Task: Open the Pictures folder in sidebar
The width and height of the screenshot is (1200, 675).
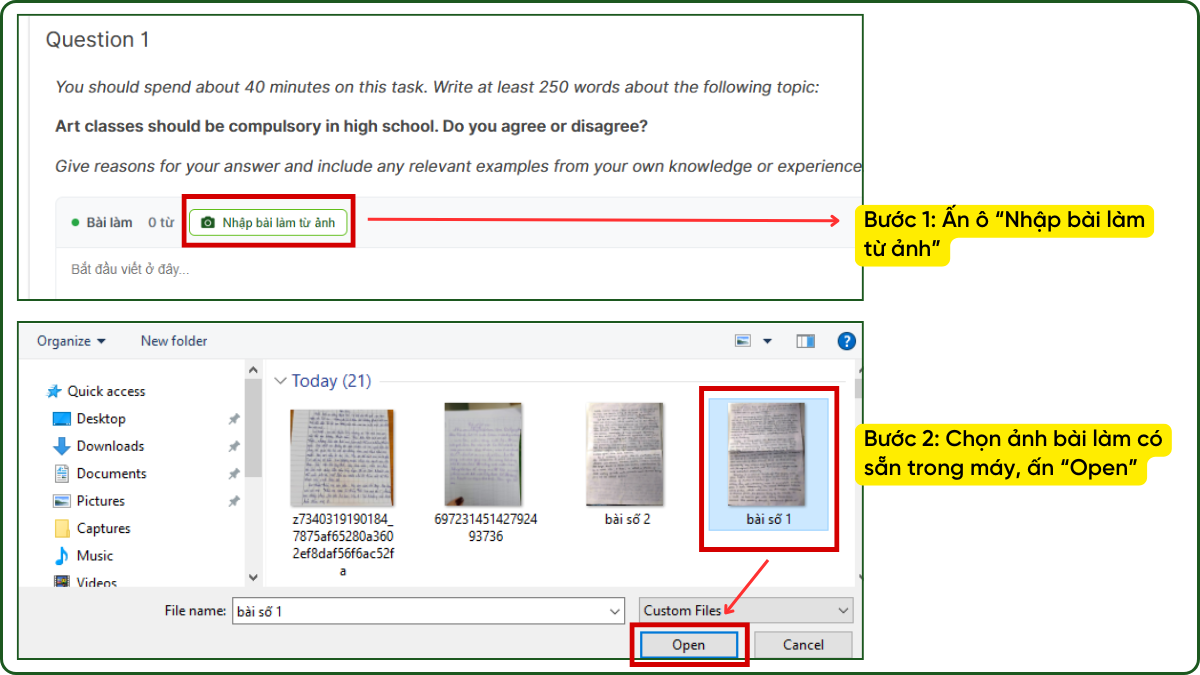Action: (101, 501)
